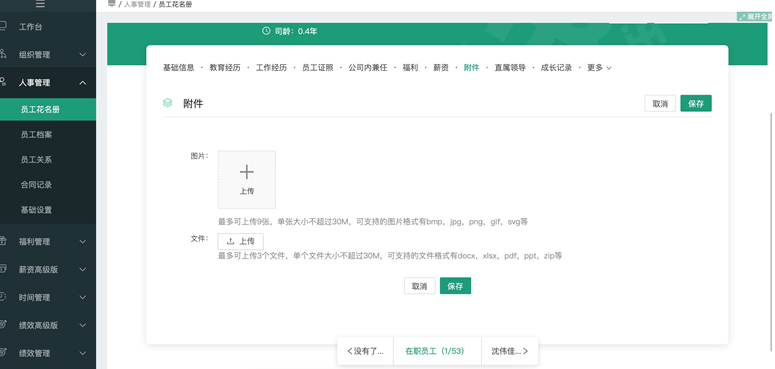
Task: Switch to the 成长记录 tab
Action: 556,68
